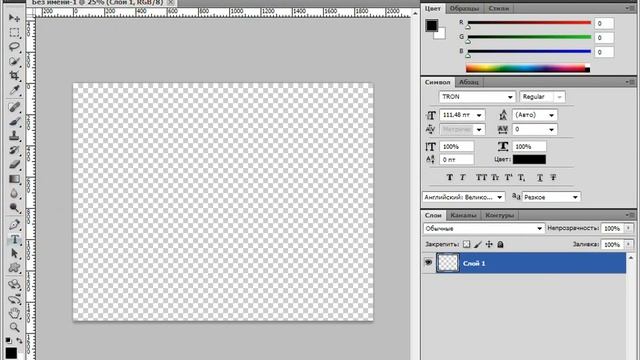Select the Eraser tool
640x360 pixels.
(14, 164)
